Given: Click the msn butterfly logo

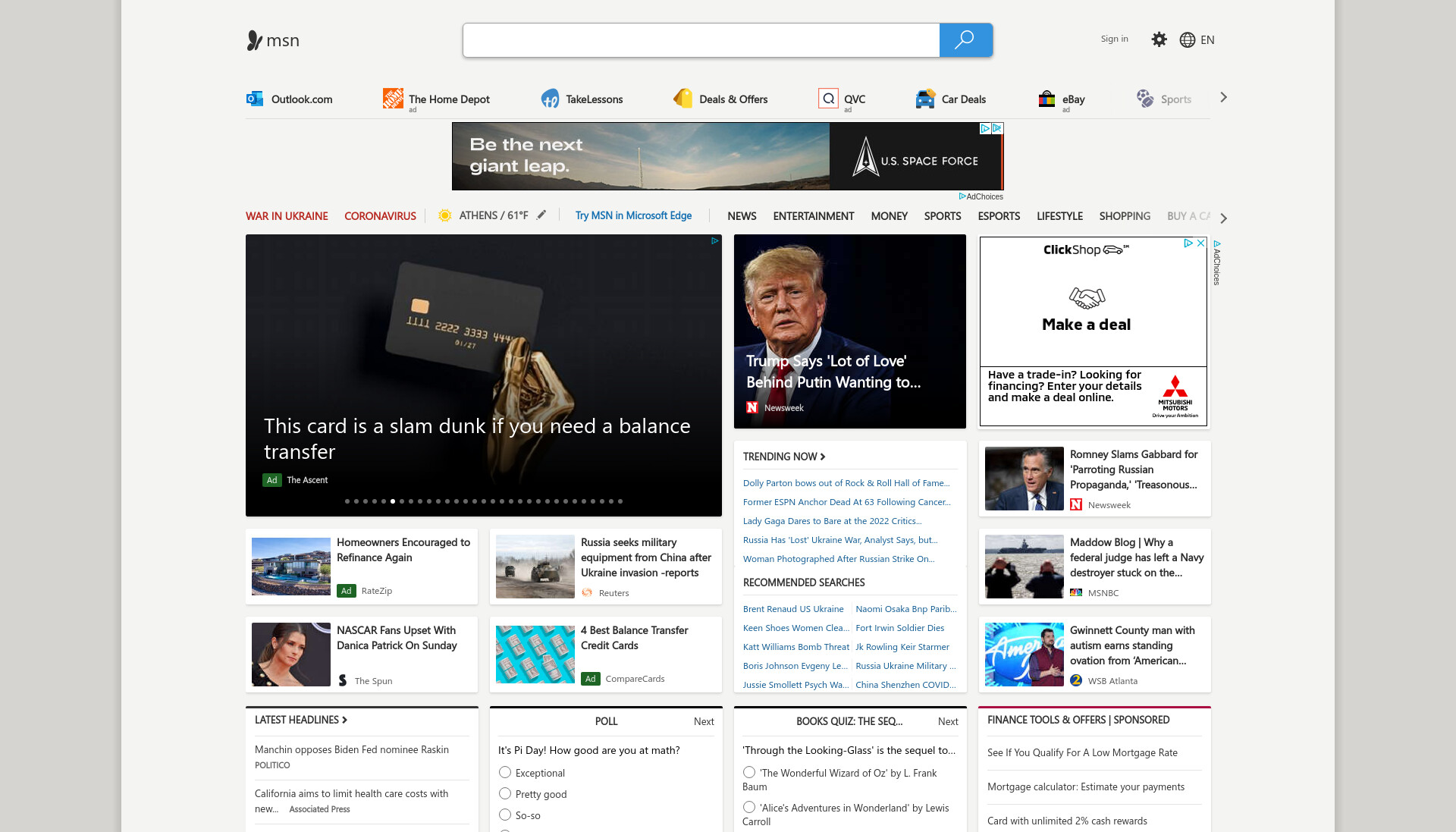Looking at the screenshot, I should [x=255, y=40].
